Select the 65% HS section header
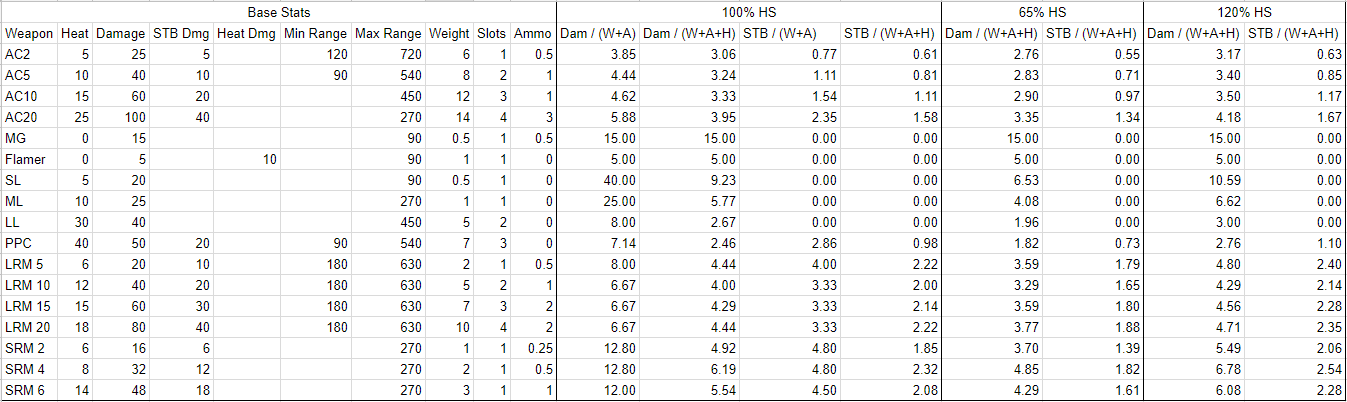 (x=1042, y=12)
